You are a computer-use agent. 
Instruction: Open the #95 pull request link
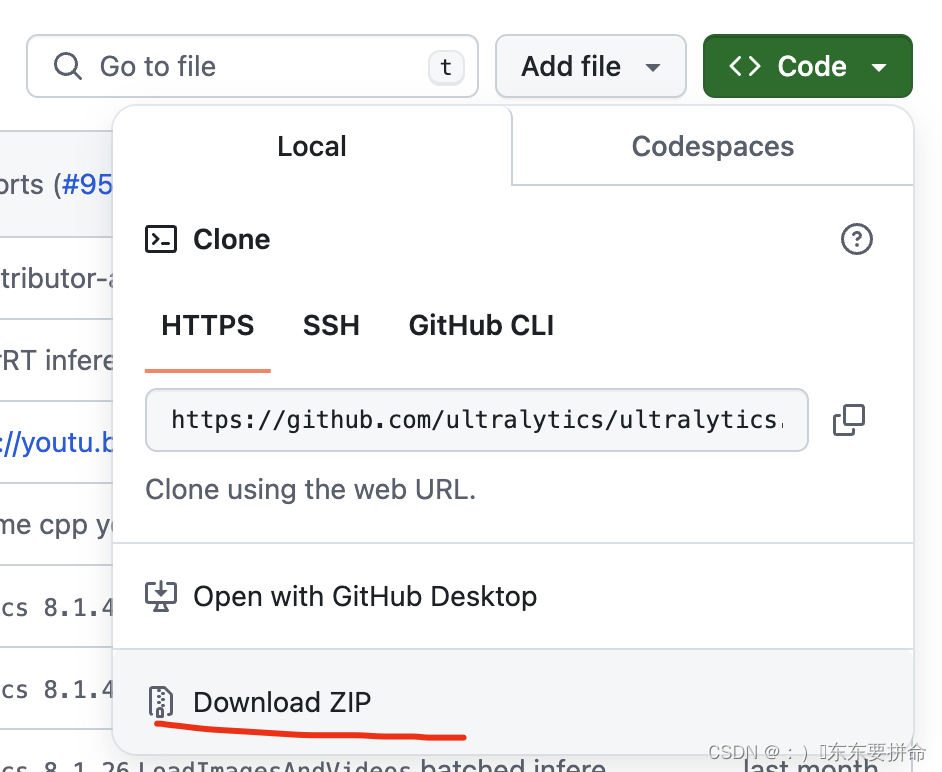[87, 184]
